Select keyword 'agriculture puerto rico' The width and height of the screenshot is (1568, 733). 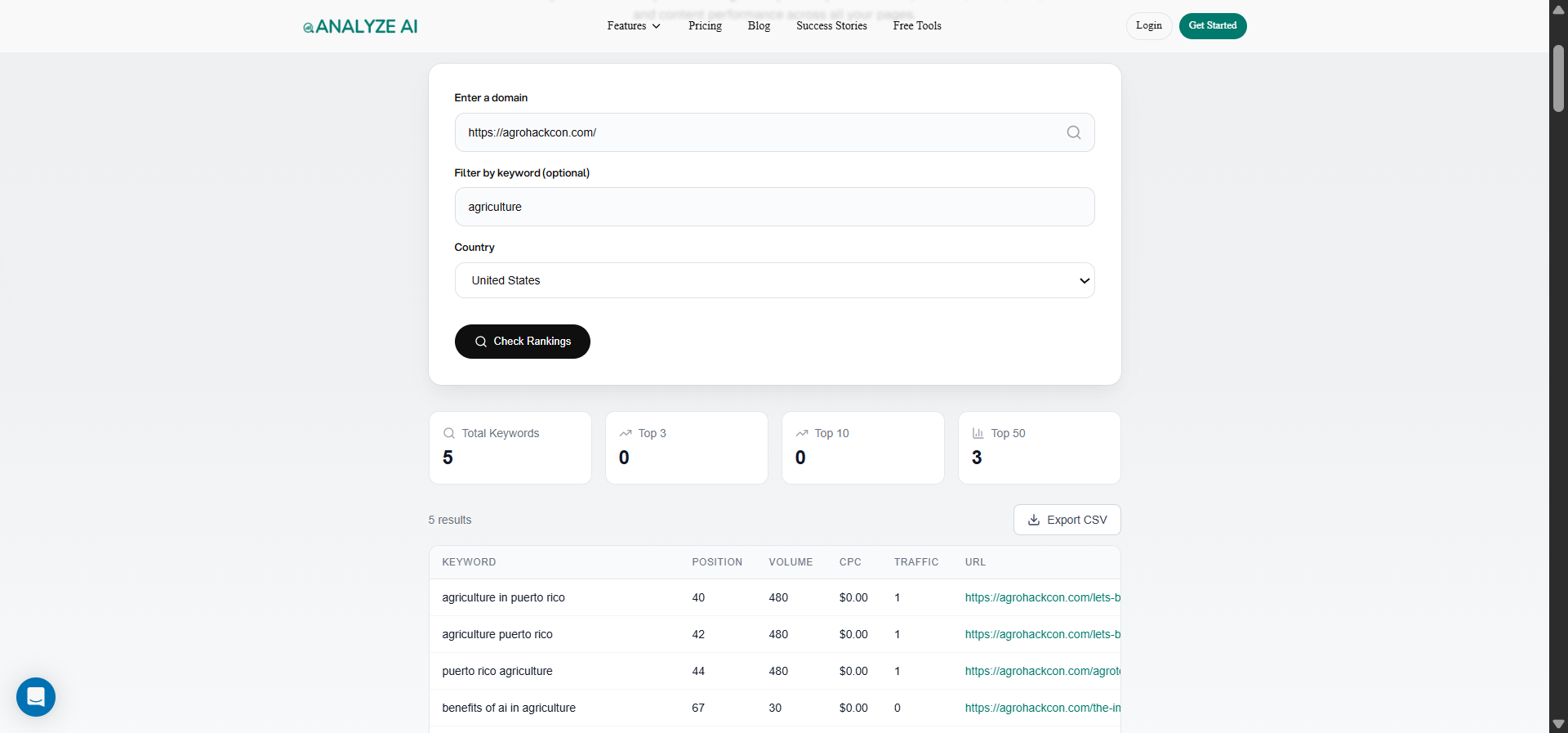click(497, 634)
